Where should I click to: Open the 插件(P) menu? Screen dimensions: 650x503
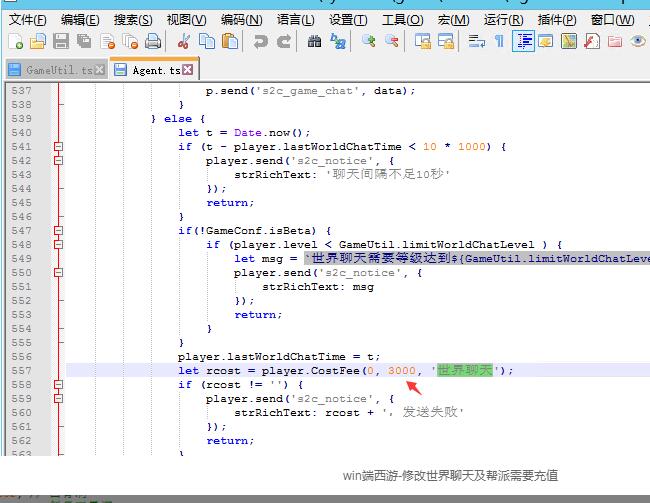(x=556, y=19)
